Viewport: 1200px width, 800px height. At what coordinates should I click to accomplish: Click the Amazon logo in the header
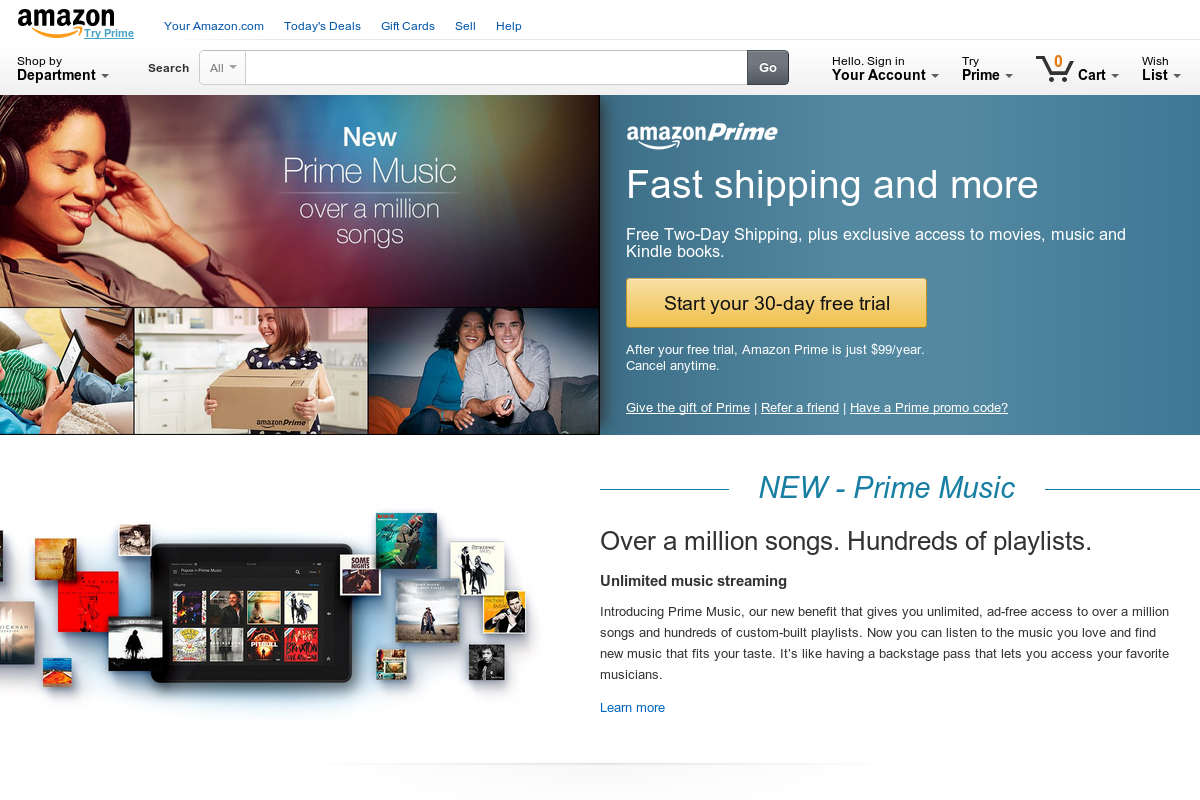point(66,22)
